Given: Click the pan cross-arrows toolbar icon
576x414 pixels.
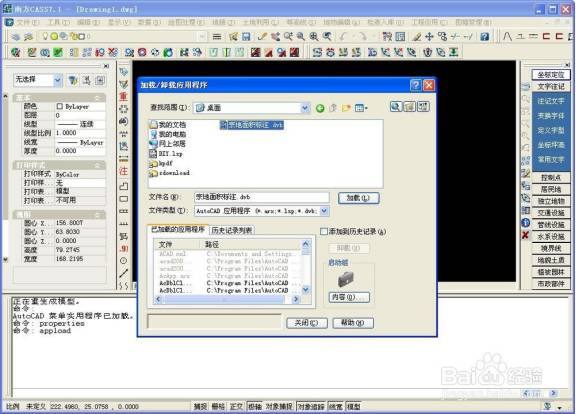Looking at the screenshot, I should point(429,36).
